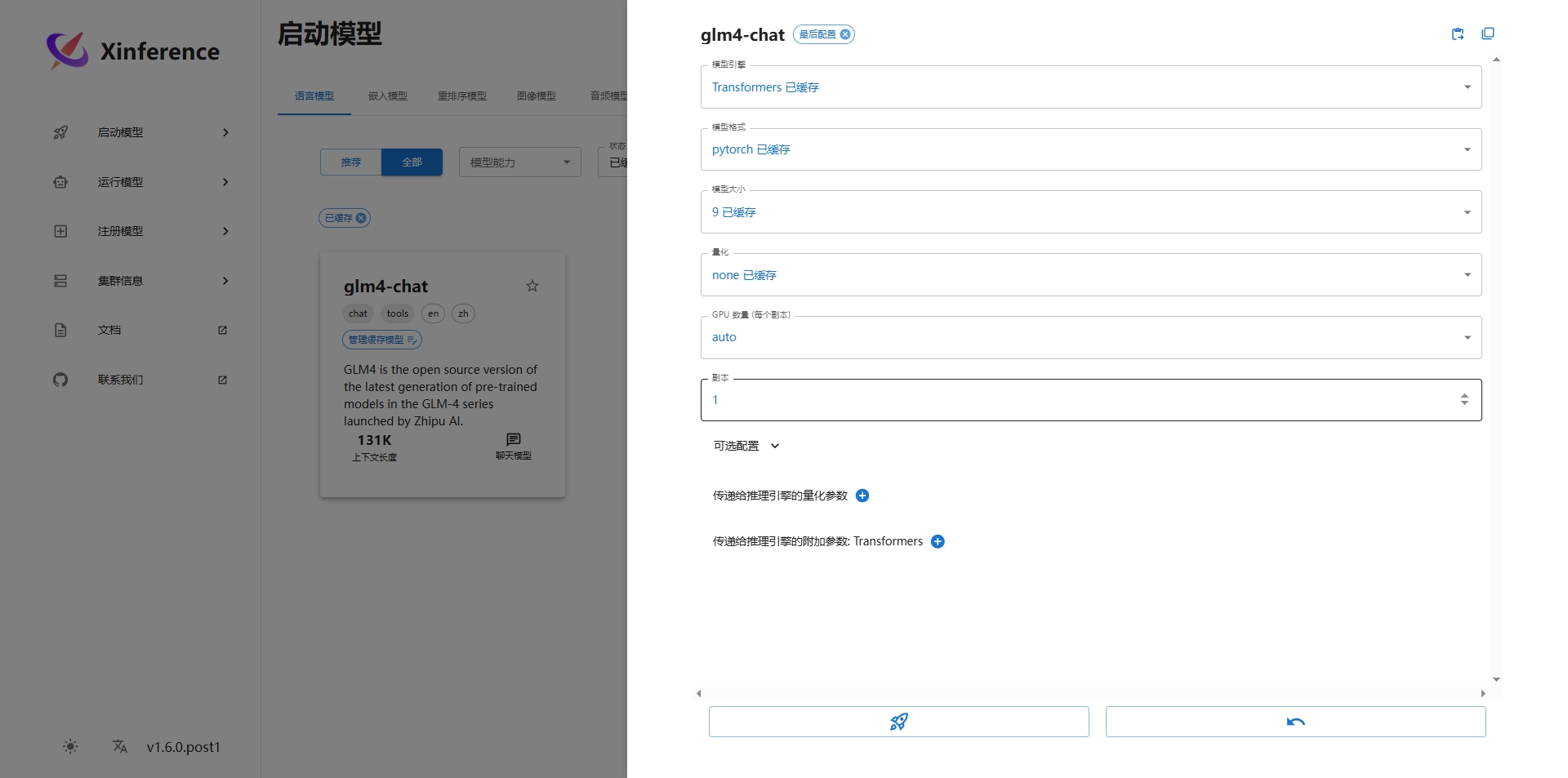Open the GPU 数量 auto dropdown
The image size is (1568, 778).
1091,337
